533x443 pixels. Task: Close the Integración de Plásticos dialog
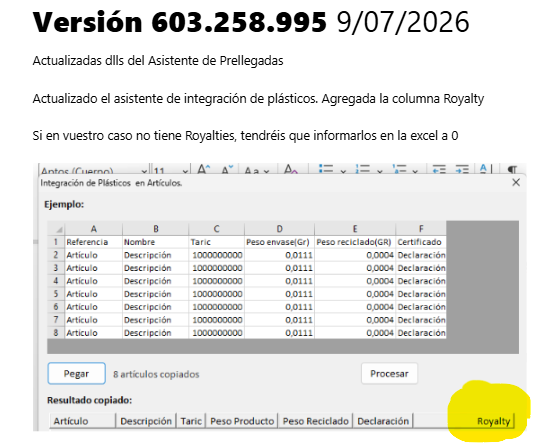[x=516, y=183]
